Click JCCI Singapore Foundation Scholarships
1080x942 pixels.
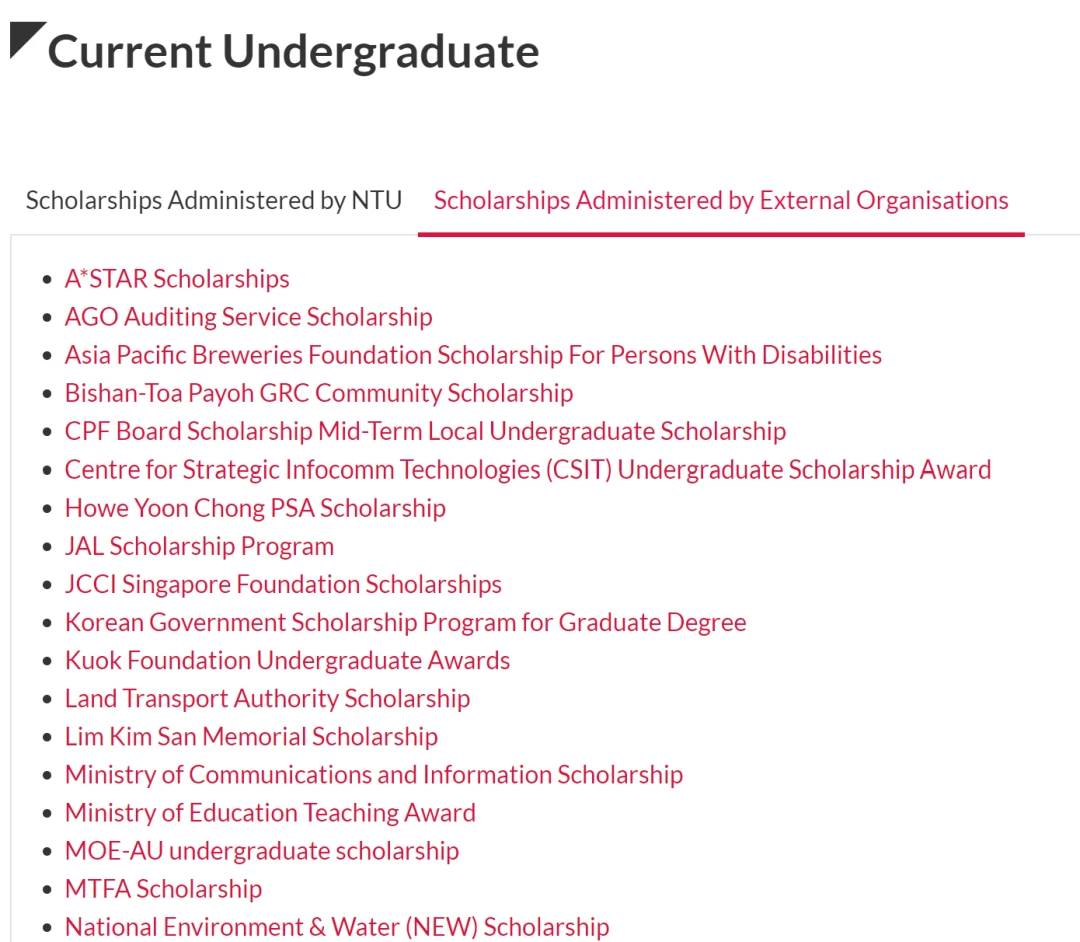(283, 584)
